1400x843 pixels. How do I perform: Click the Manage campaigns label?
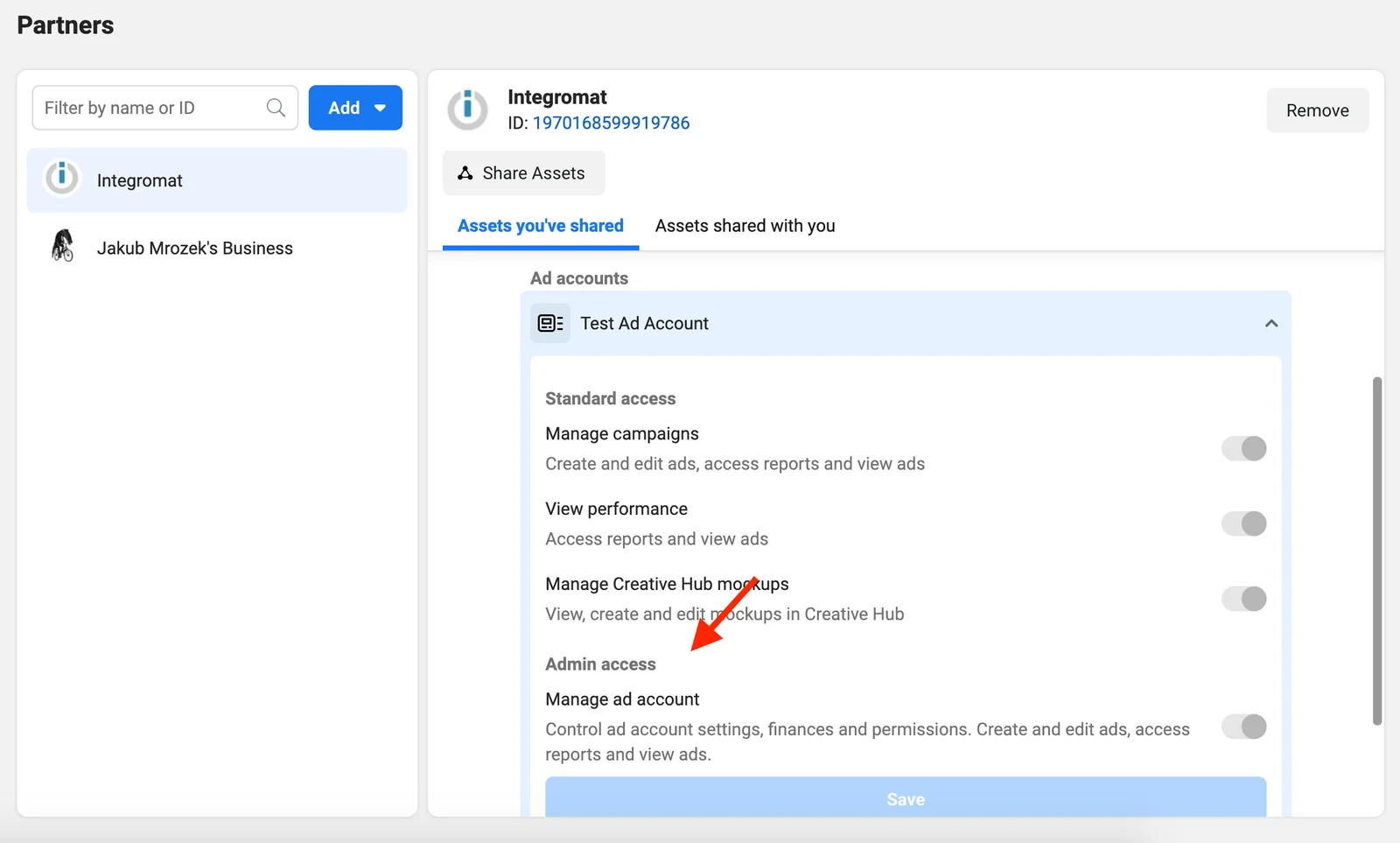click(x=622, y=434)
